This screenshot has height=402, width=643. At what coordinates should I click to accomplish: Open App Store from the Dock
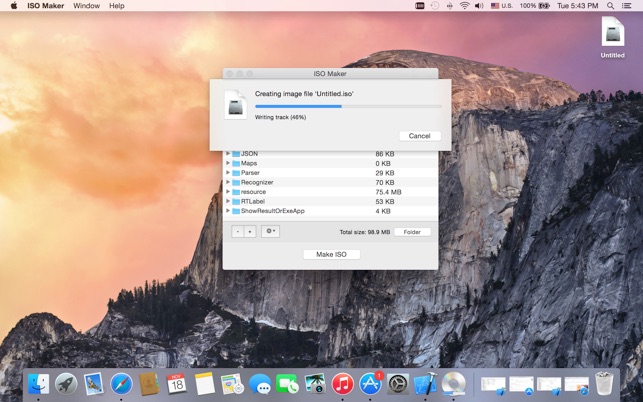370,385
